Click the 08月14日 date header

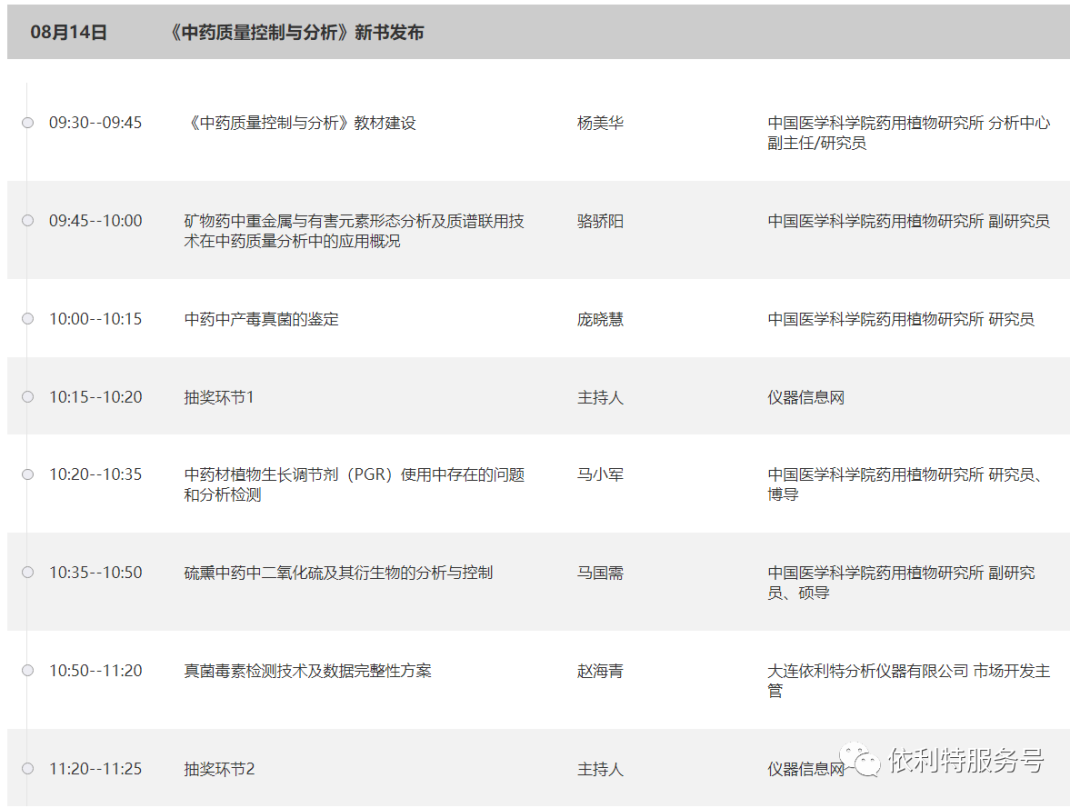(x=68, y=33)
